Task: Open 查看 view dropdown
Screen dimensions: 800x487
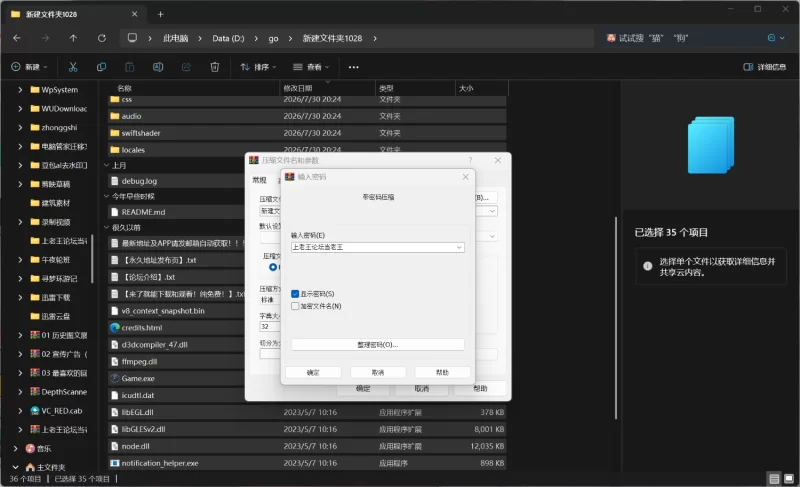Action: [311, 67]
